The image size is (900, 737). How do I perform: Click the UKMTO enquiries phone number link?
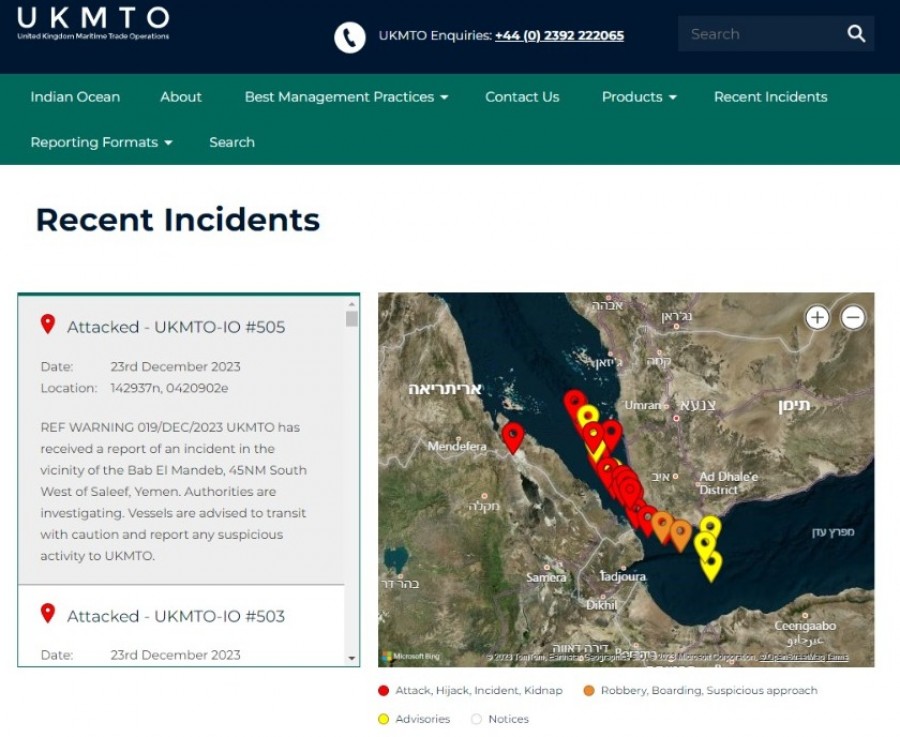pyautogui.click(x=559, y=36)
